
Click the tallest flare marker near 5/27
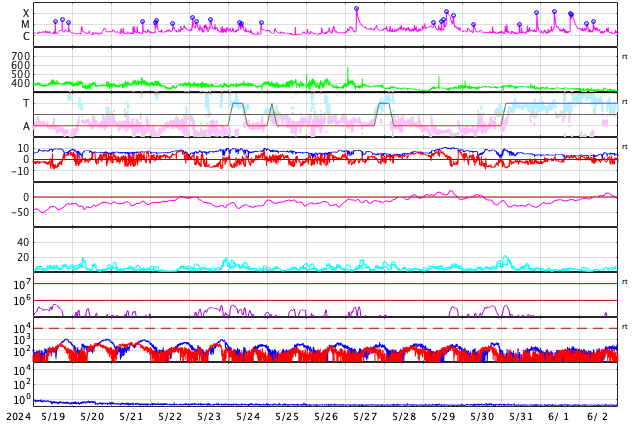point(356,8)
